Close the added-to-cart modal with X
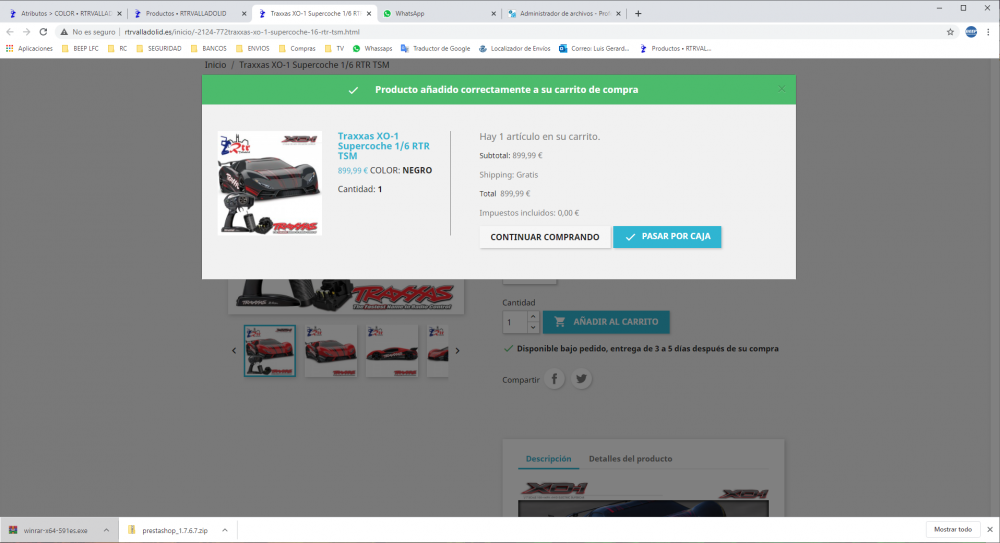The width and height of the screenshot is (1000, 543). (781, 89)
